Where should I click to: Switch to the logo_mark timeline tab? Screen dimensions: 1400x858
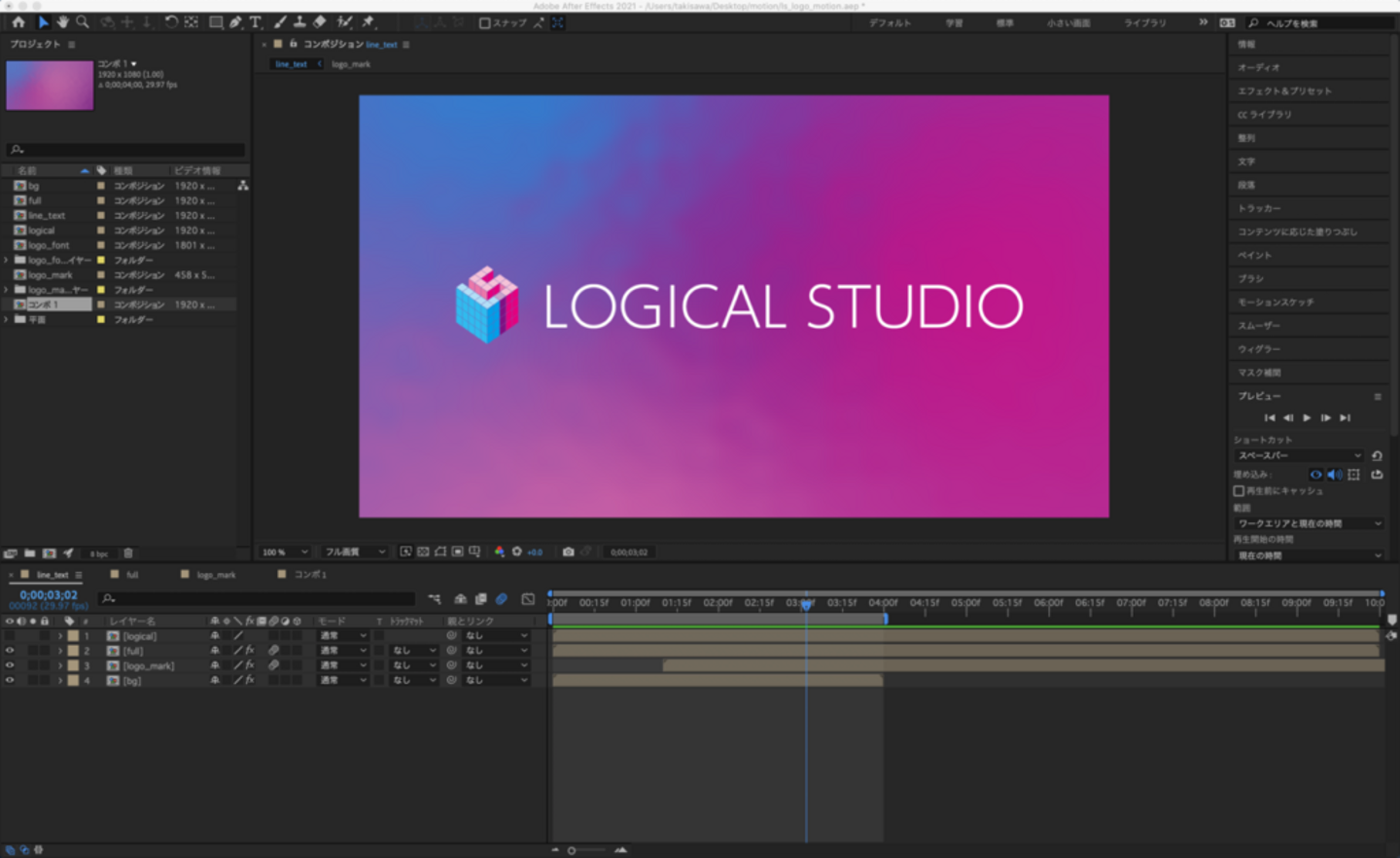click(215, 575)
